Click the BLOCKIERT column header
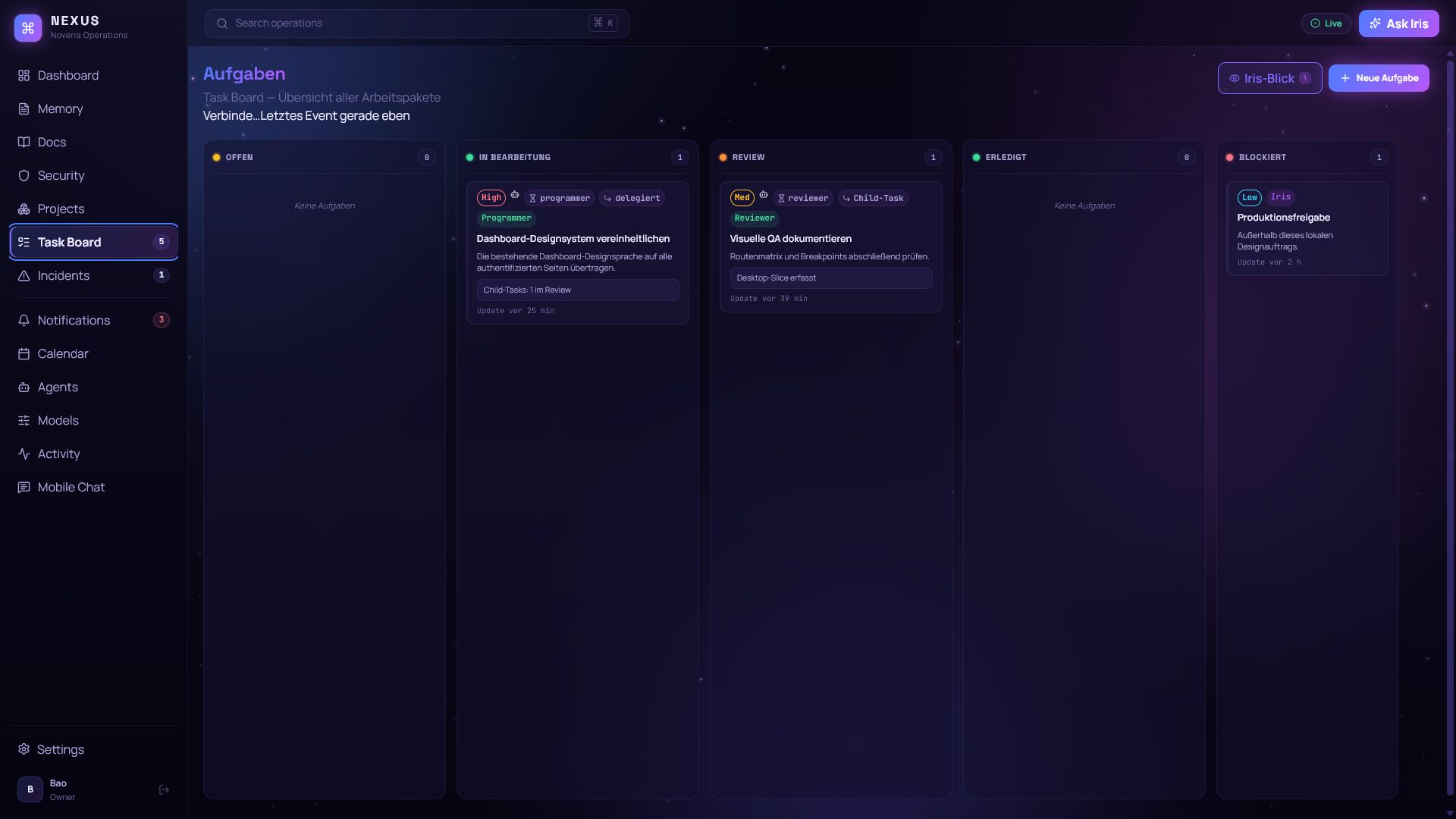This screenshot has height=819, width=1456. point(1307,157)
